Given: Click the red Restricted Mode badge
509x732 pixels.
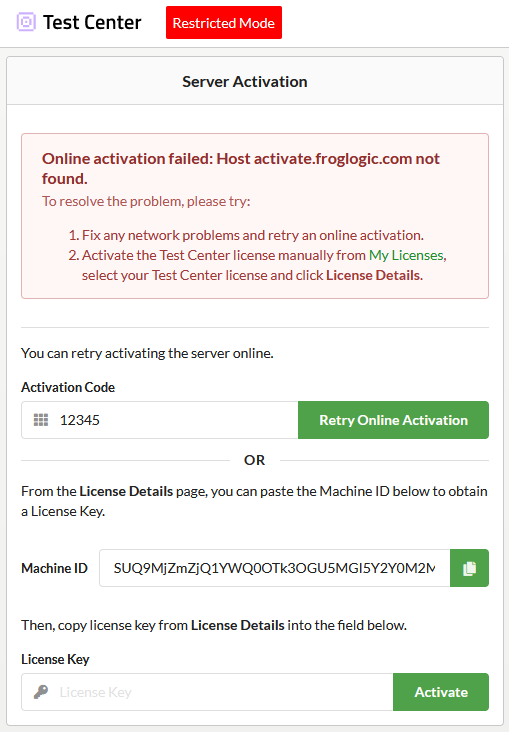Looking at the screenshot, I should 224,22.
